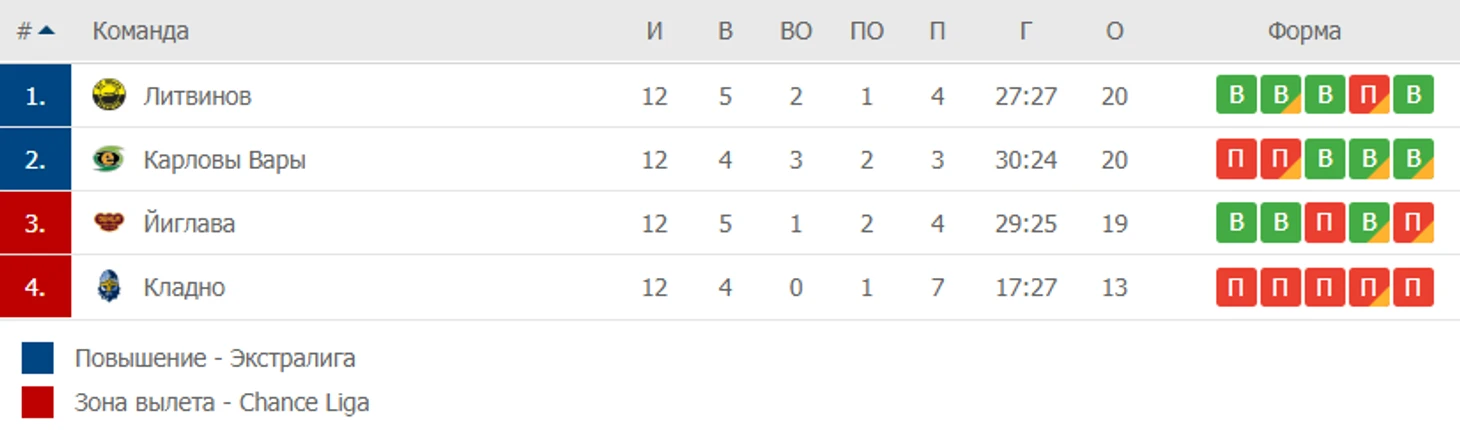Sort by the Г goals column header

tap(1026, 31)
